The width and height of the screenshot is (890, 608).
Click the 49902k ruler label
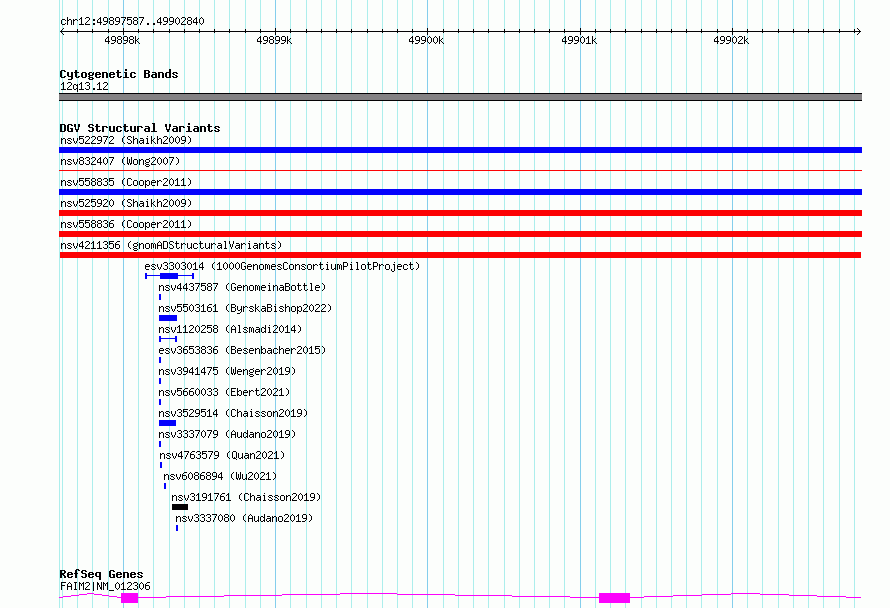point(731,41)
